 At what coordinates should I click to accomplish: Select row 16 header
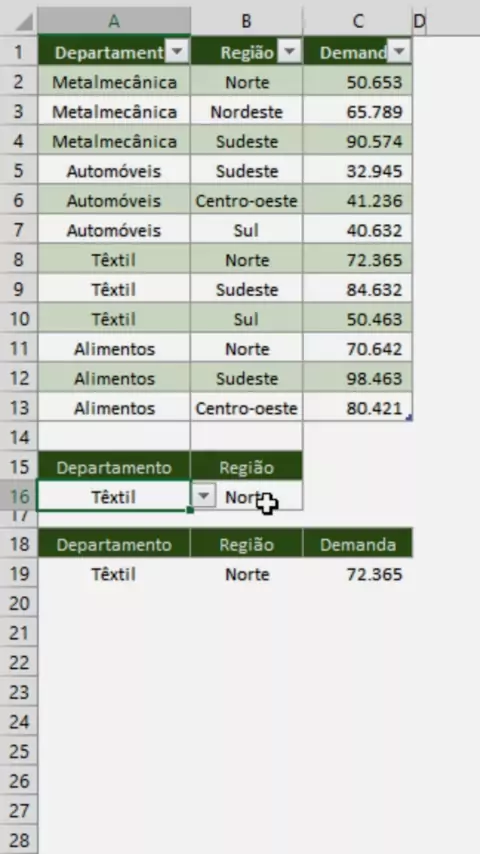[19, 497]
